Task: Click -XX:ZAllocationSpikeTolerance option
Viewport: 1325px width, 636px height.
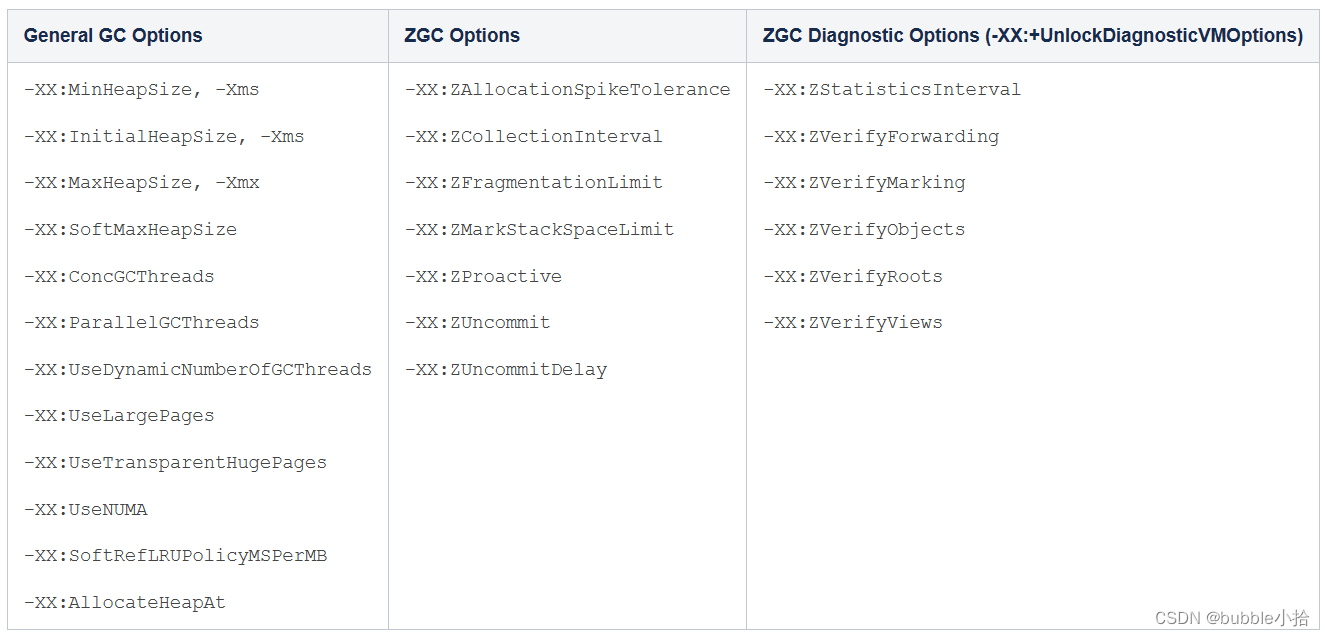Action: 567,90
